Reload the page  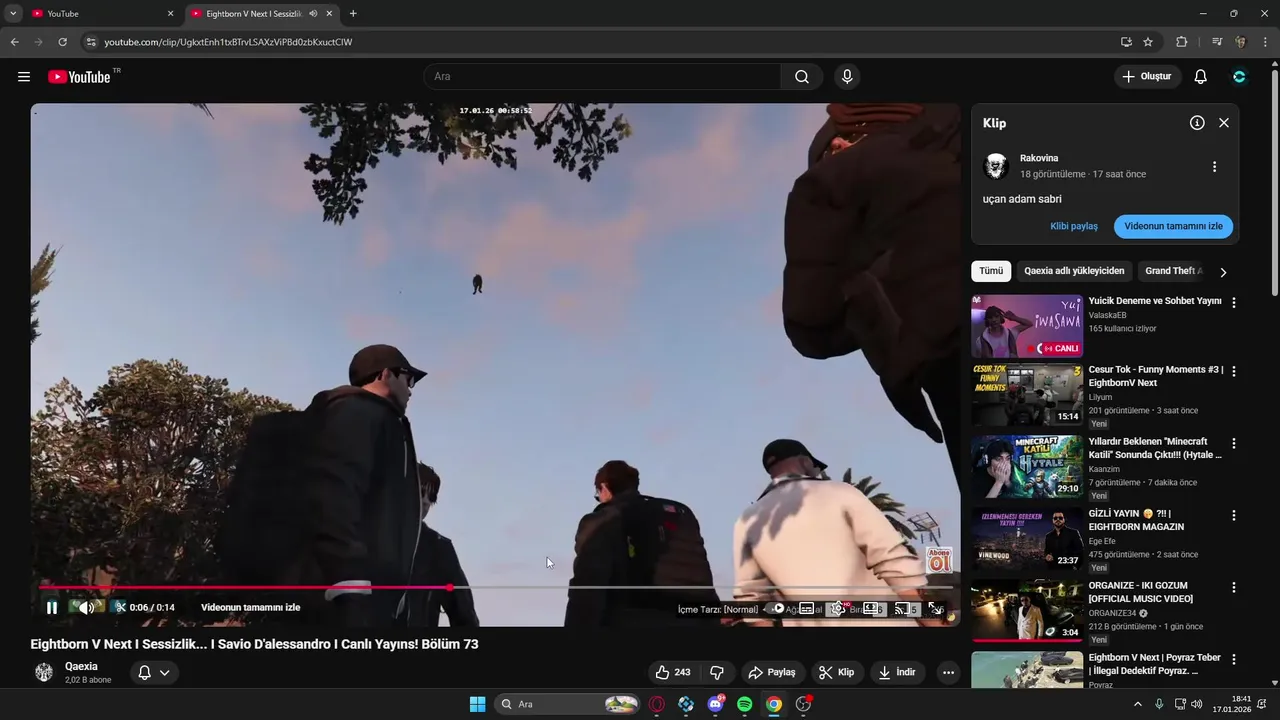(x=62, y=42)
